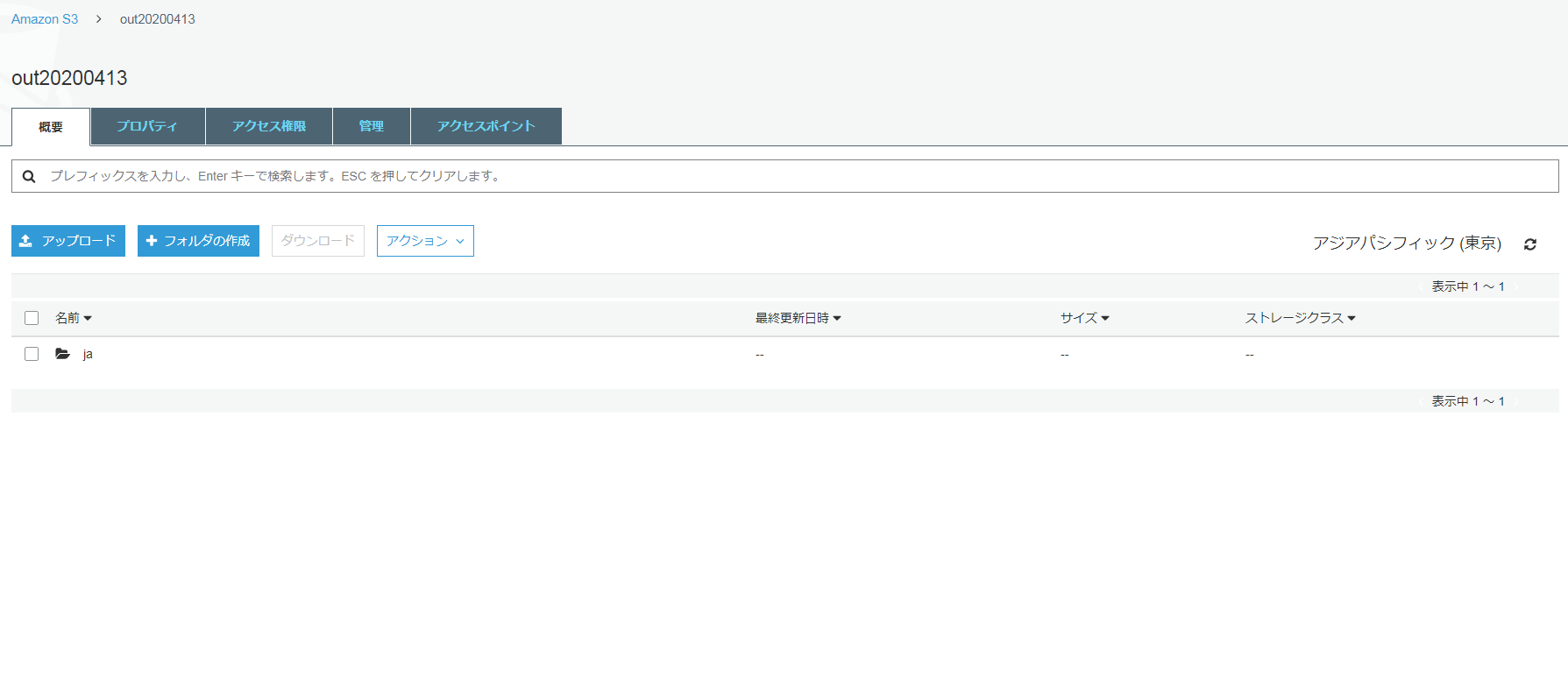Click the refresh icon next to the region name
Screen dimensions: 1568x685
(x=1529, y=244)
